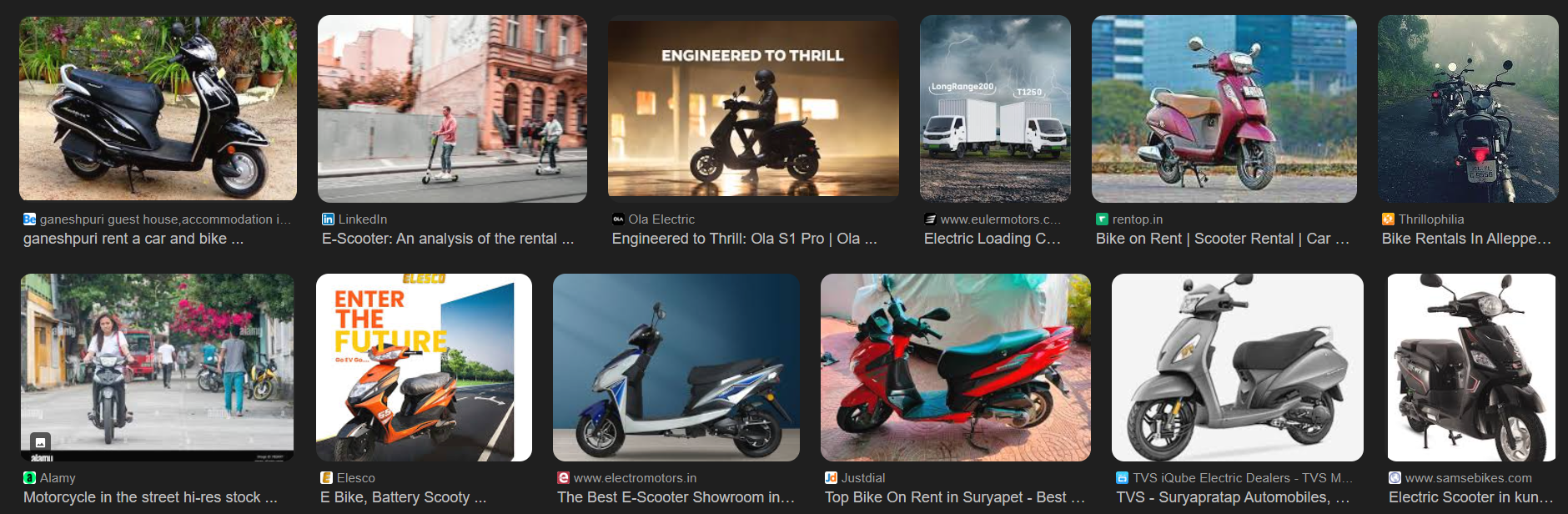This screenshot has height=514, width=1568.
Task: Open the grey TVS scooter image
Action: click(1238, 367)
